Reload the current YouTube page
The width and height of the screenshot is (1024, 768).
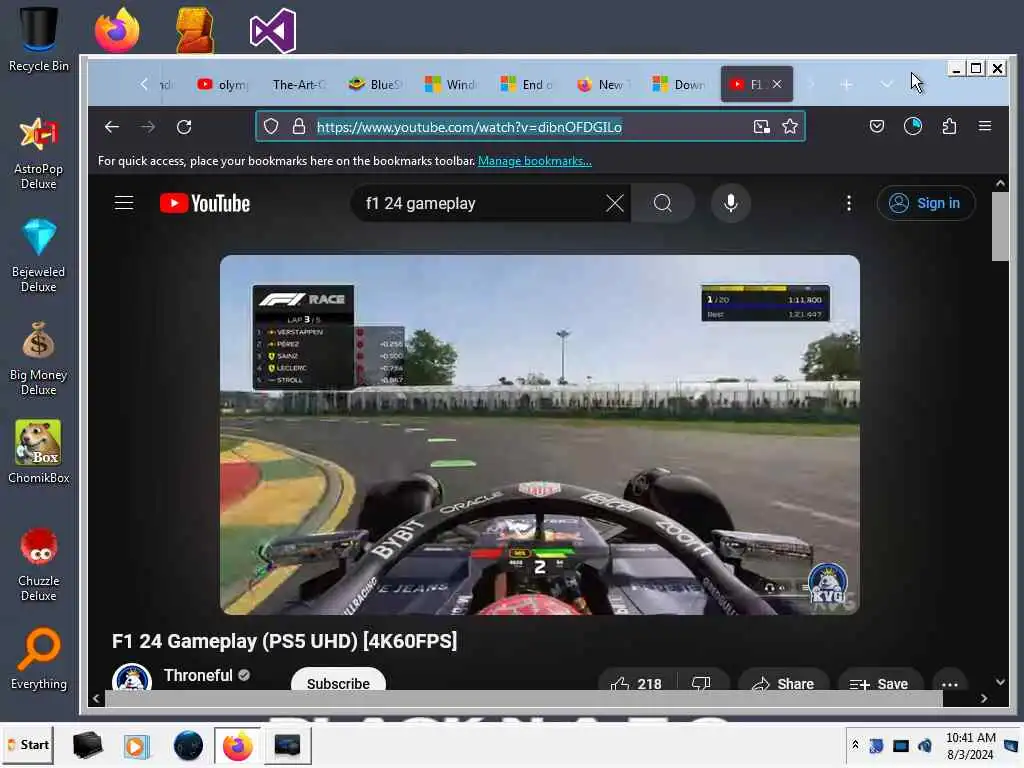click(184, 127)
